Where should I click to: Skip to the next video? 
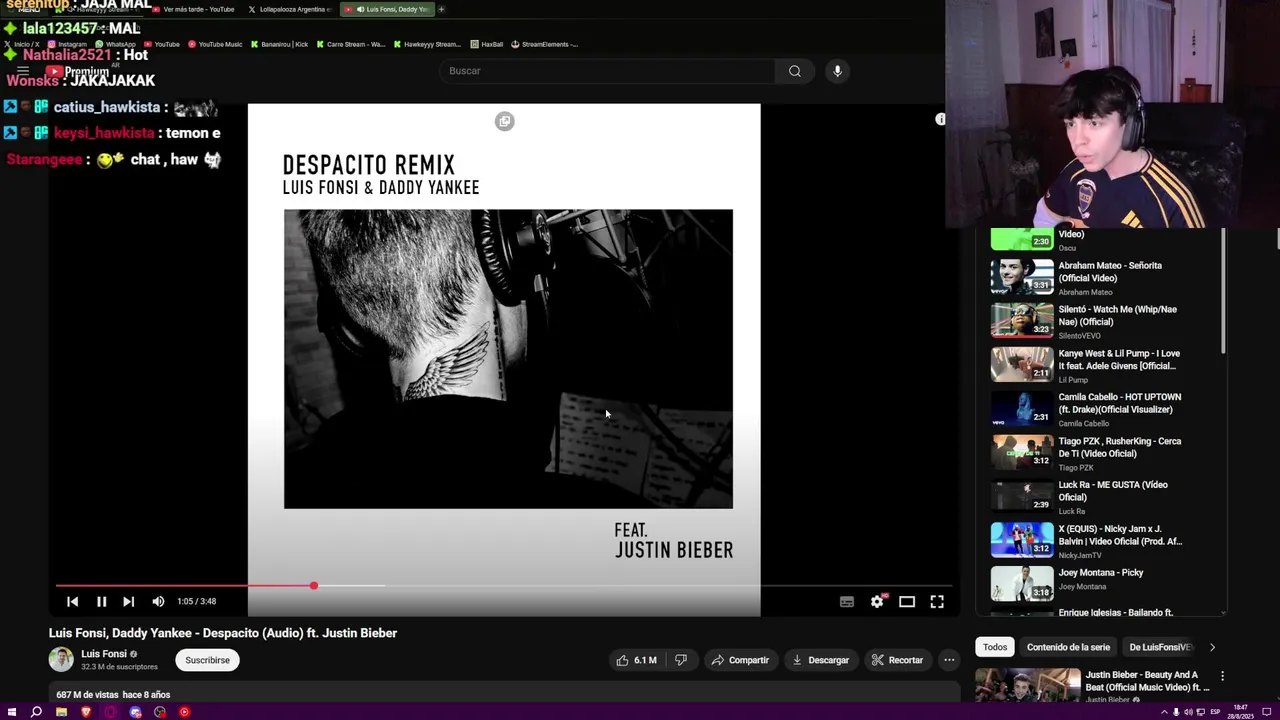[x=128, y=601]
